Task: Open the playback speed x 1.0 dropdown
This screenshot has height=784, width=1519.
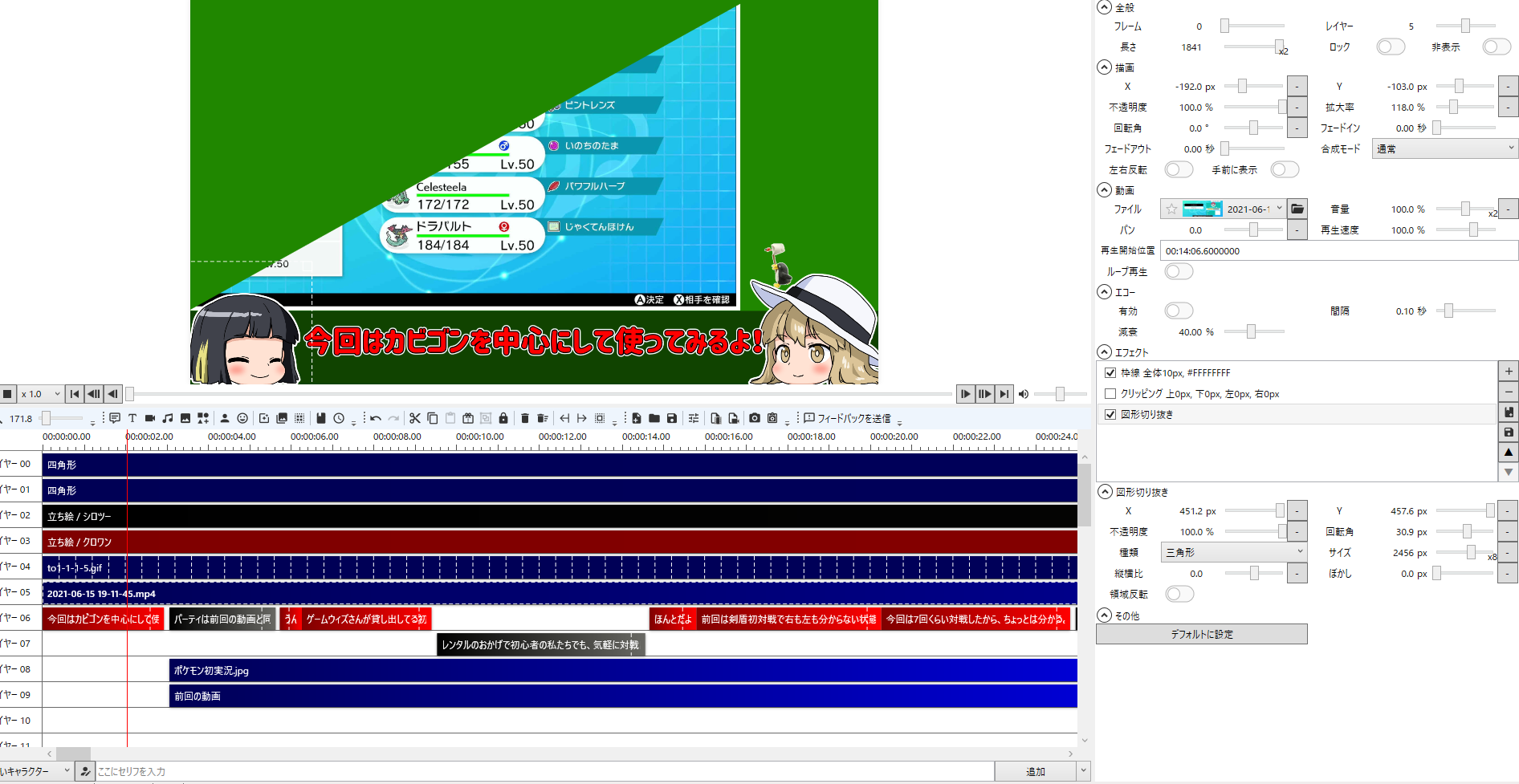Action: tap(40, 394)
